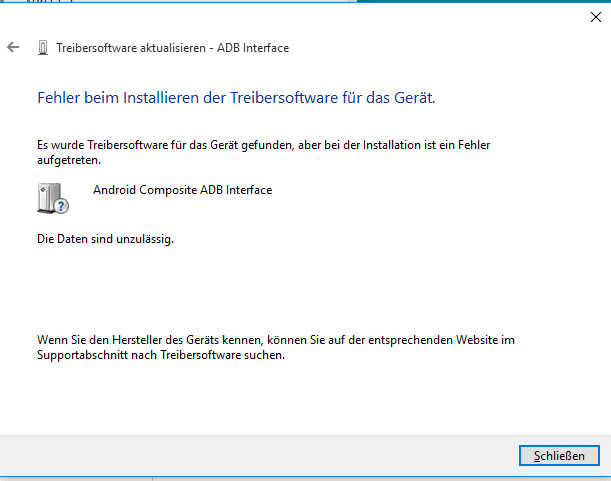The image size is (611, 481).
Task: Click the Schließen button
Action: (x=559, y=455)
